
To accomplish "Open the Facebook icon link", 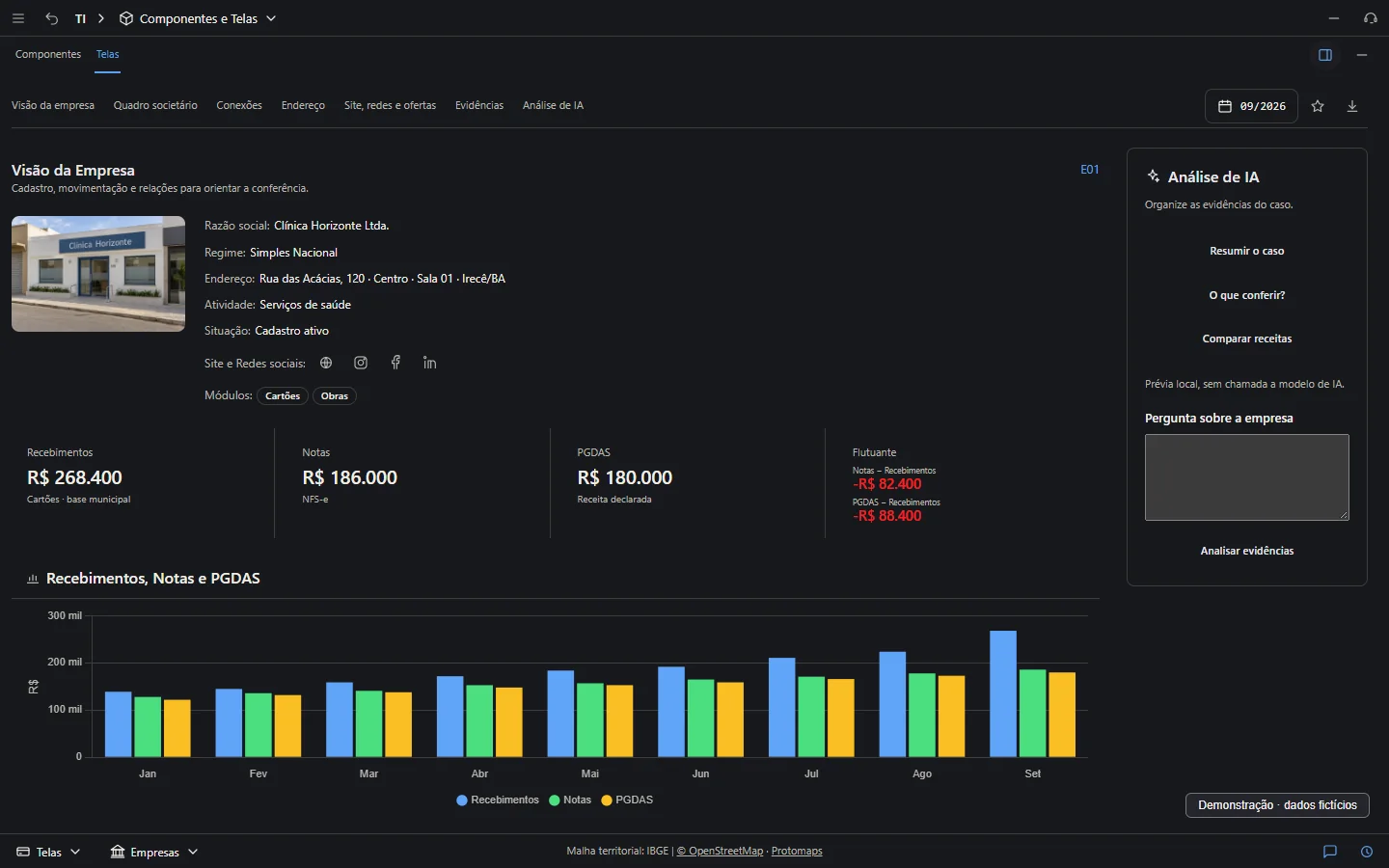I will (395, 363).
